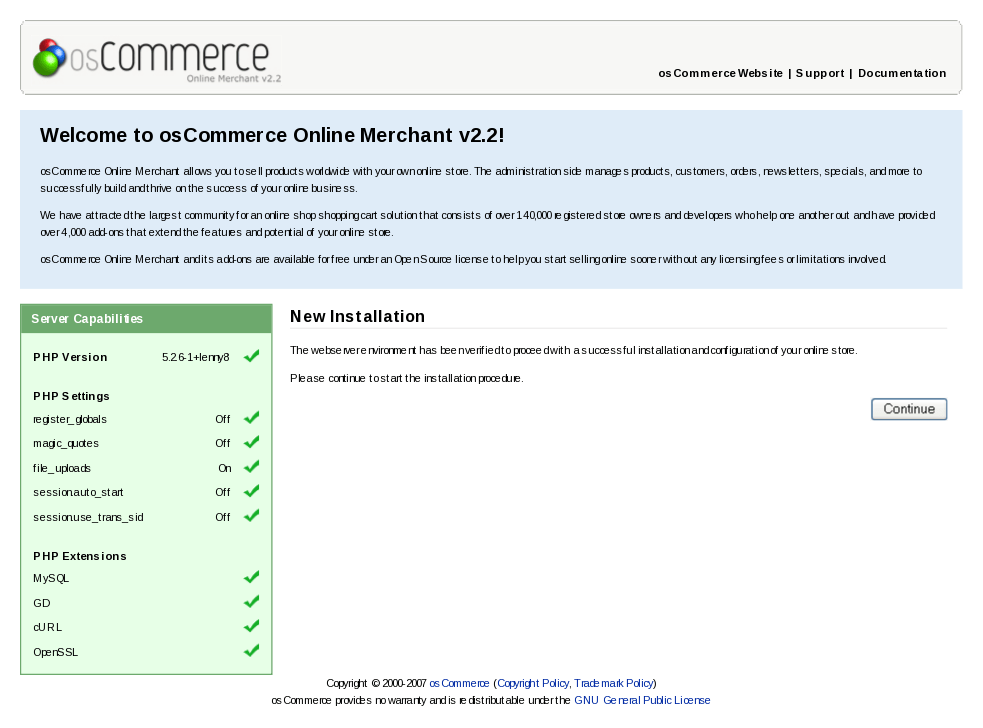Click the PHP Version green checkmark
983x728 pixels.
251,356
